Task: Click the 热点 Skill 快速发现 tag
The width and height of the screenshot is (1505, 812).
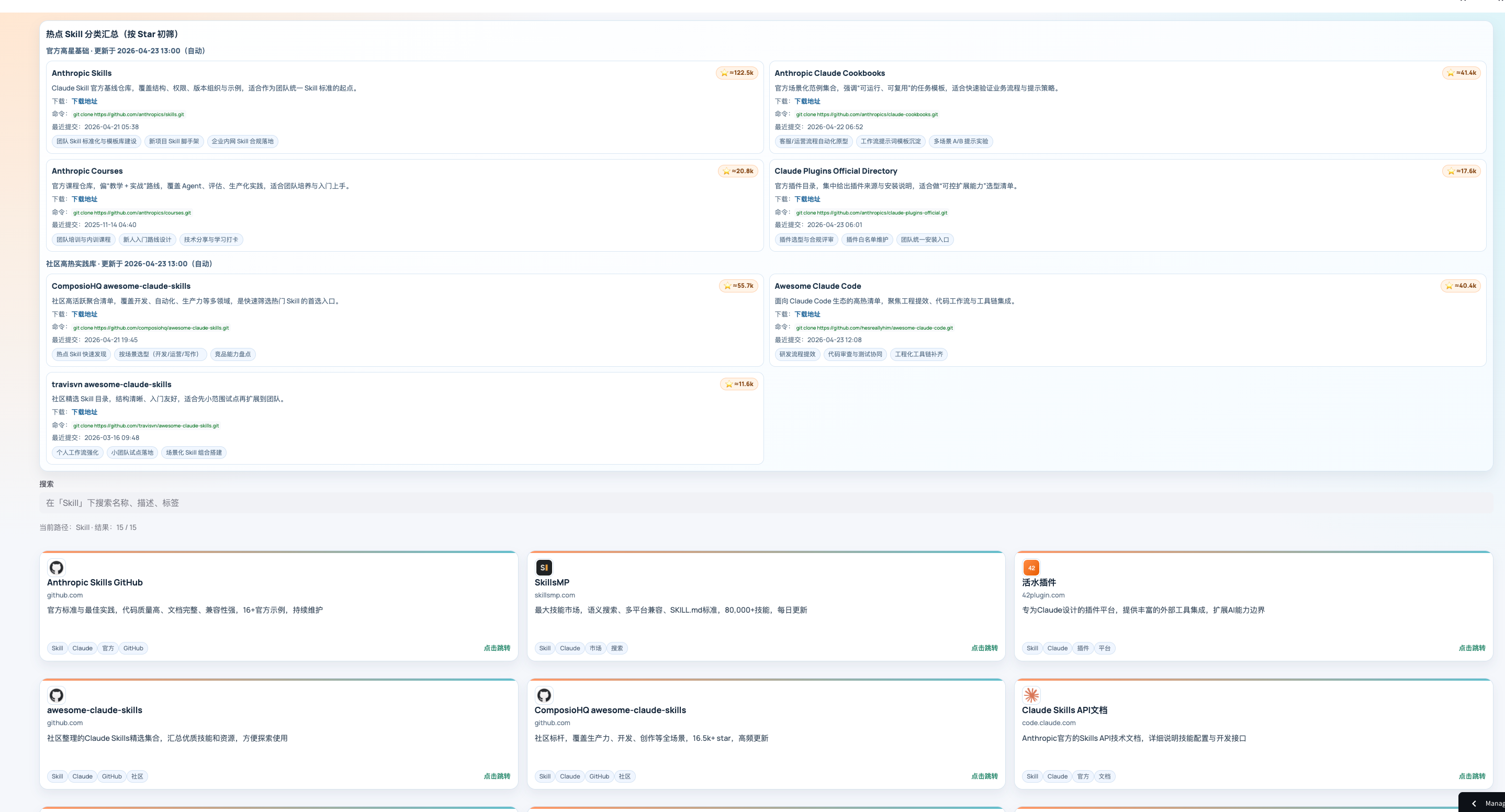Action: click(x=81, y=354)
